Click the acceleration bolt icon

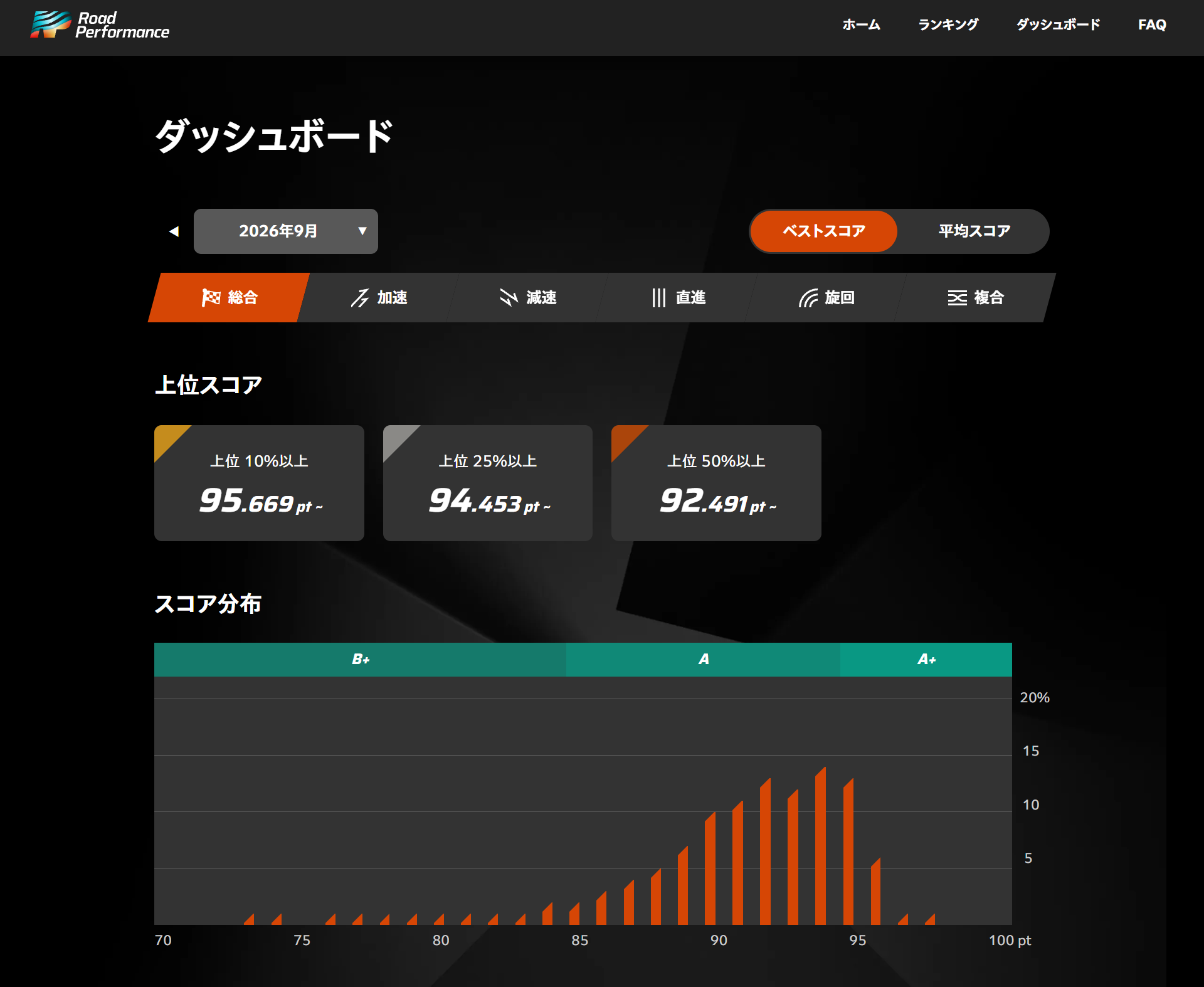[360, 297]
